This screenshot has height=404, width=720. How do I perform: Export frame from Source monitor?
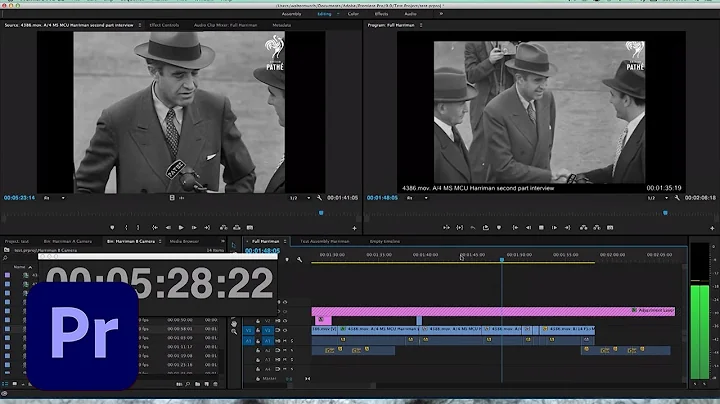click(250, 228)
